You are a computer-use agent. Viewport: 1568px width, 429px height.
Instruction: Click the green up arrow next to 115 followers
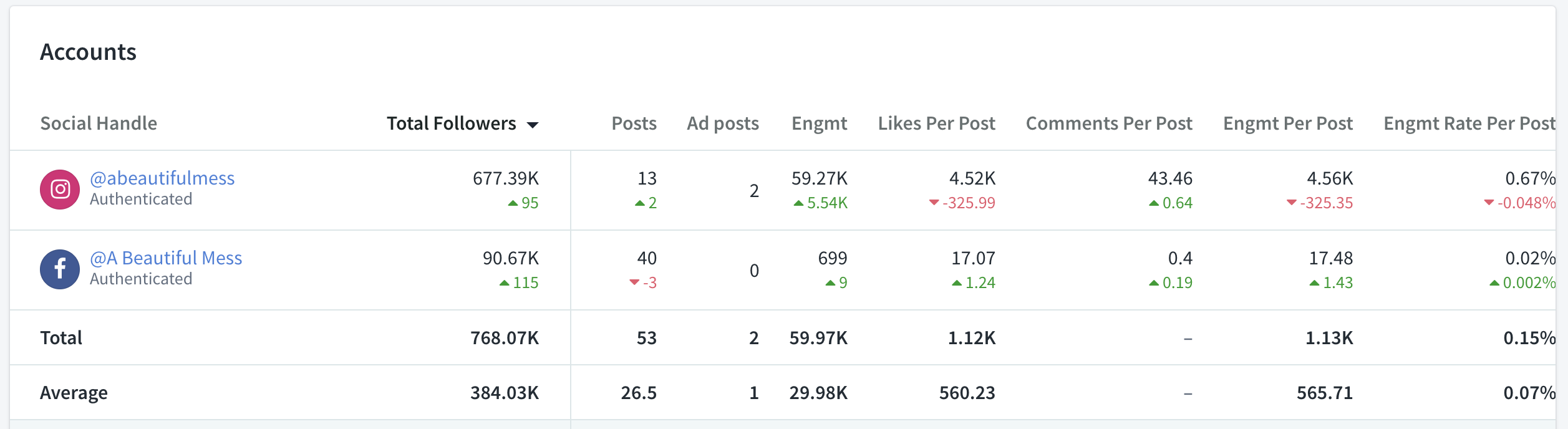[x=505, y=283]
